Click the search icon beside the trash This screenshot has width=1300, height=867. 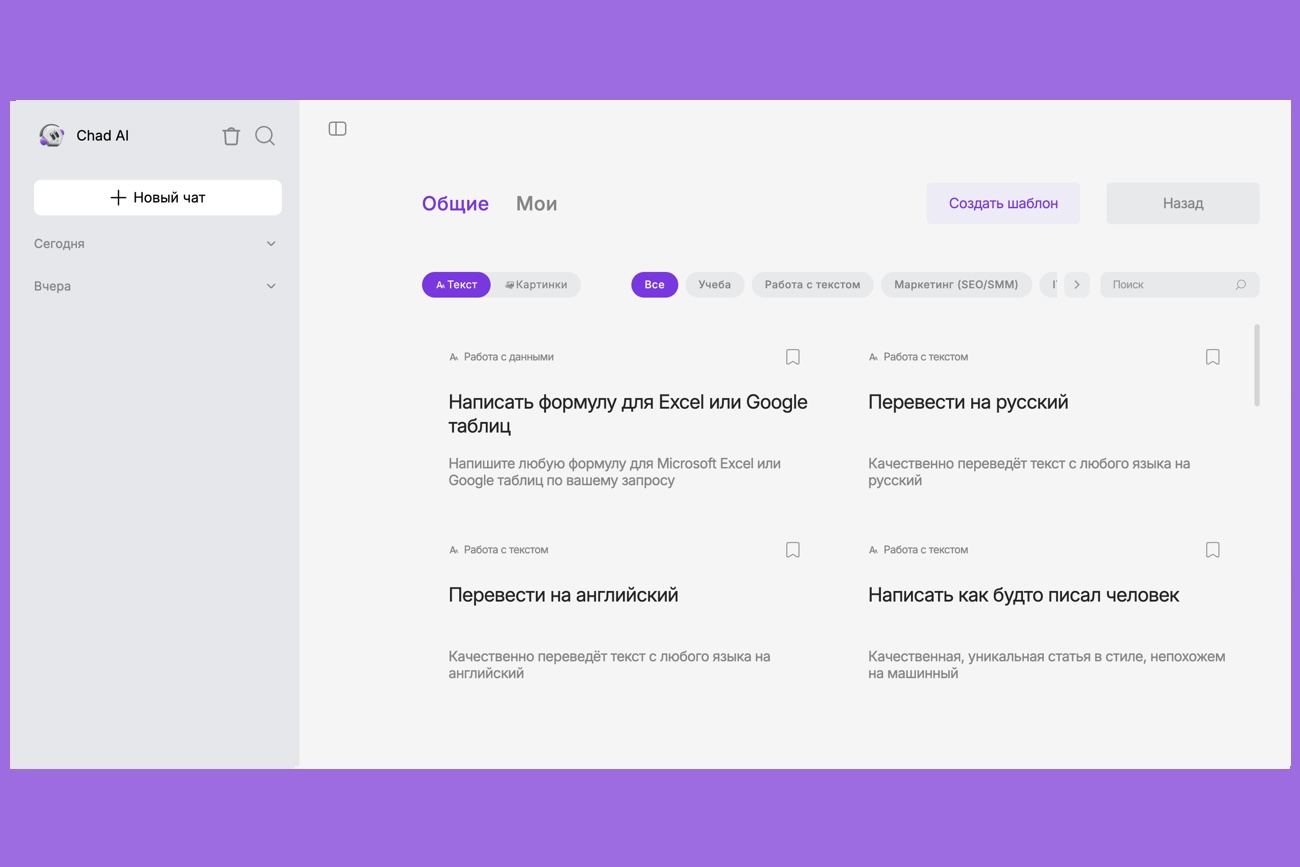264,135
